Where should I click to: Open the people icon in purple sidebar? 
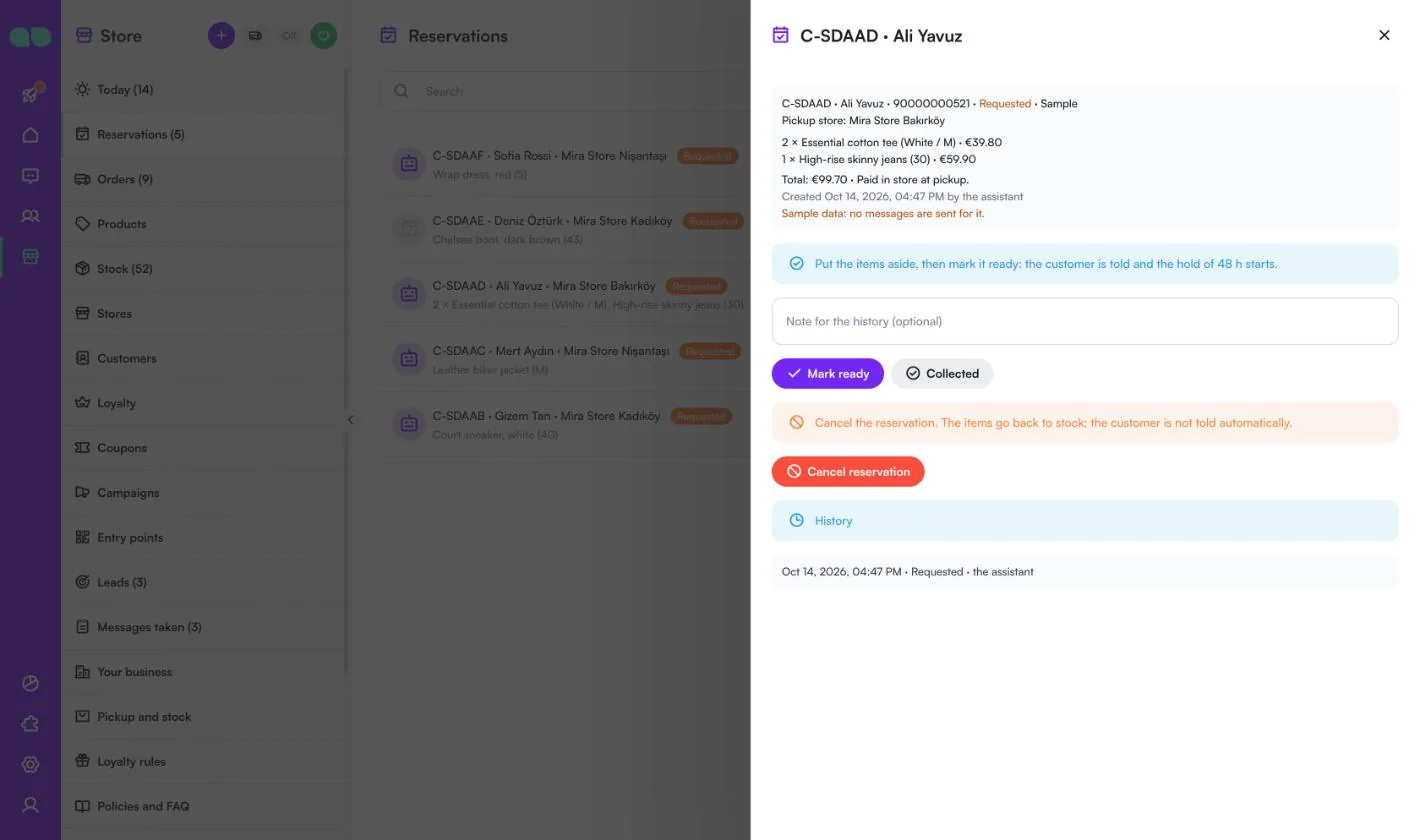click(30, 216)
